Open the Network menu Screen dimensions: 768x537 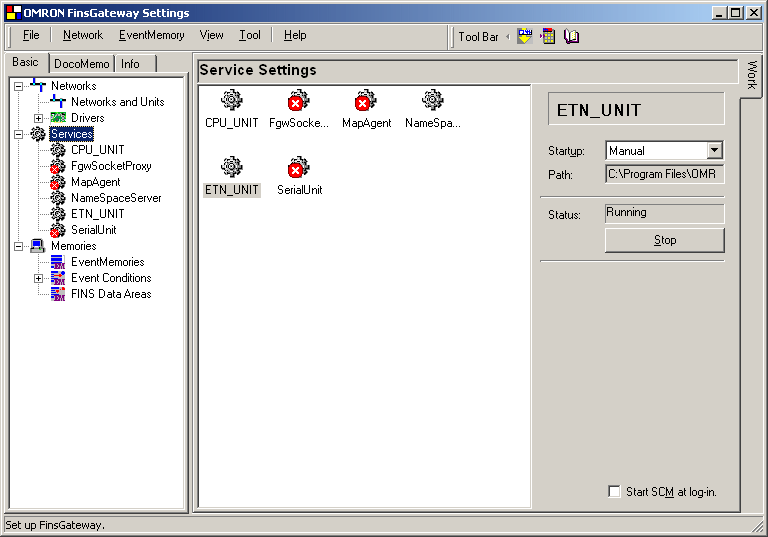coord(83,35)
